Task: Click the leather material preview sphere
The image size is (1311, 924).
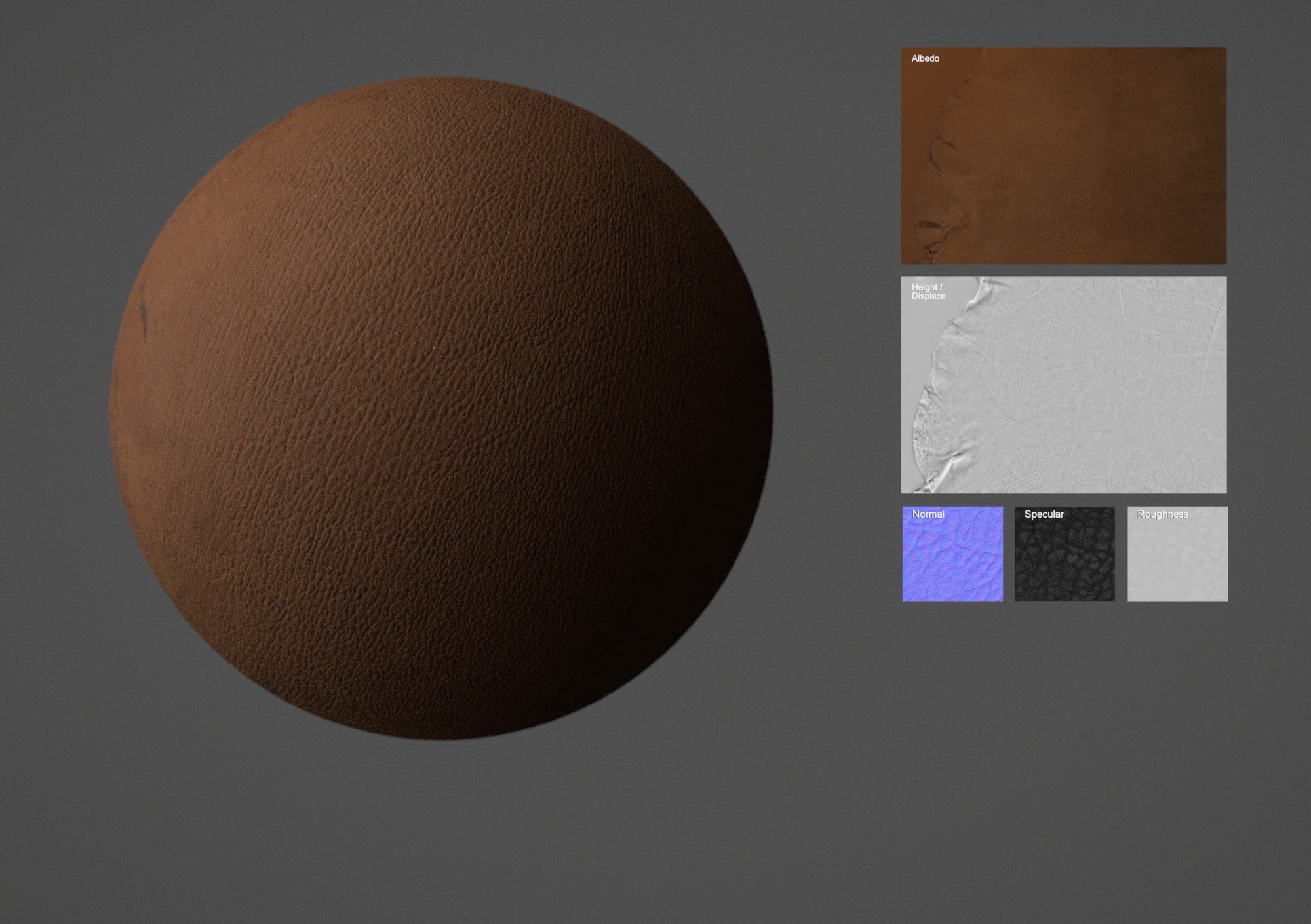Action: (x=441, y=408)
